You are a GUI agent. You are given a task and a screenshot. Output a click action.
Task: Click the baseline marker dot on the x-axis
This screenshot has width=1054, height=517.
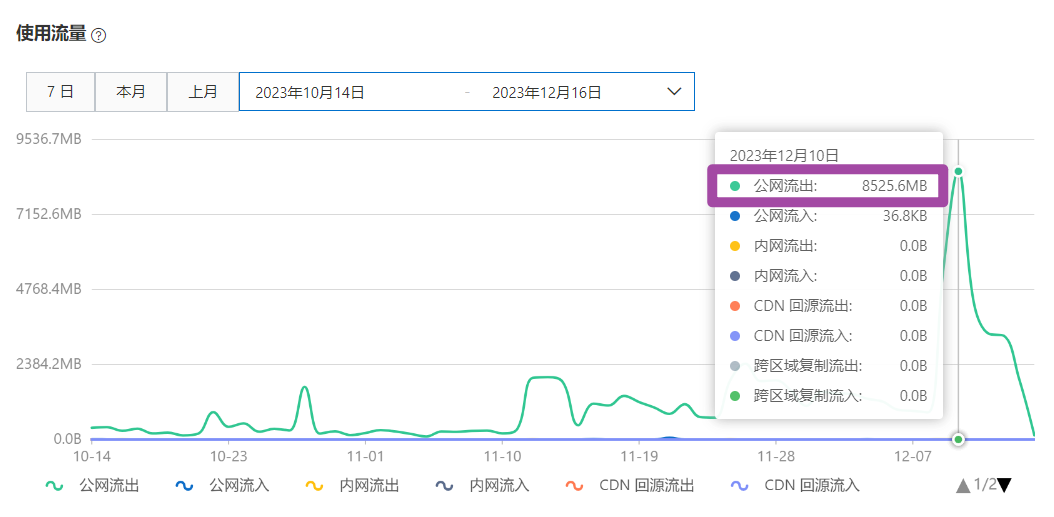coord(958,439)
